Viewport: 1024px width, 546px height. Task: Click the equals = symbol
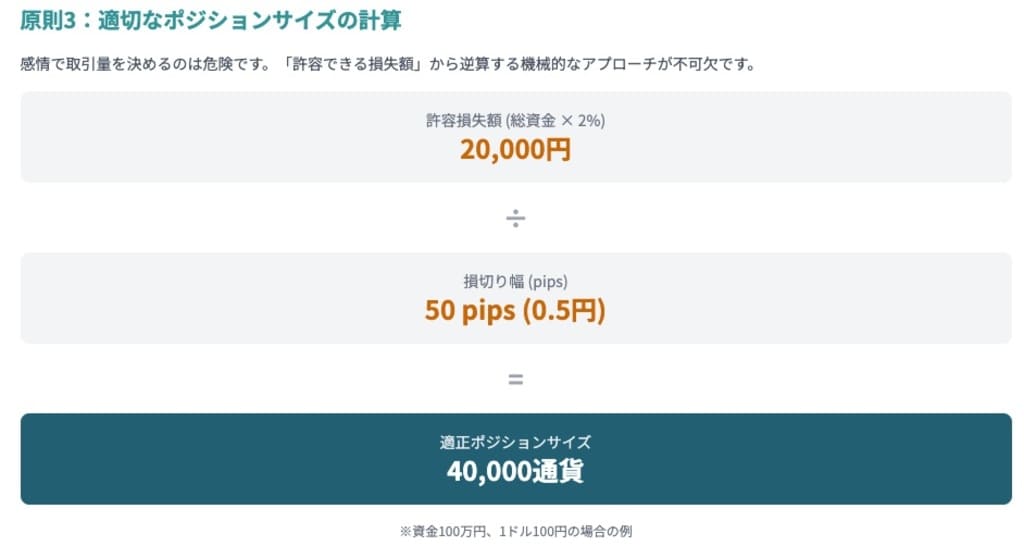pos(516,379)
